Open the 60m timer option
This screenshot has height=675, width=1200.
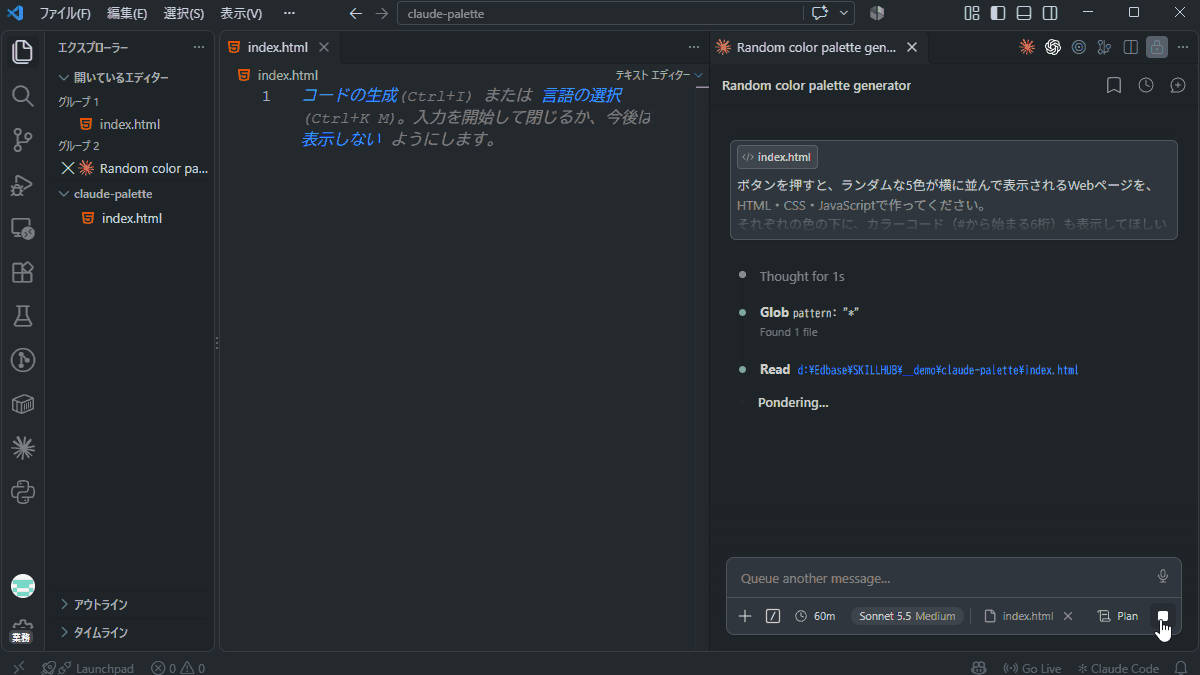pos(815,616)
